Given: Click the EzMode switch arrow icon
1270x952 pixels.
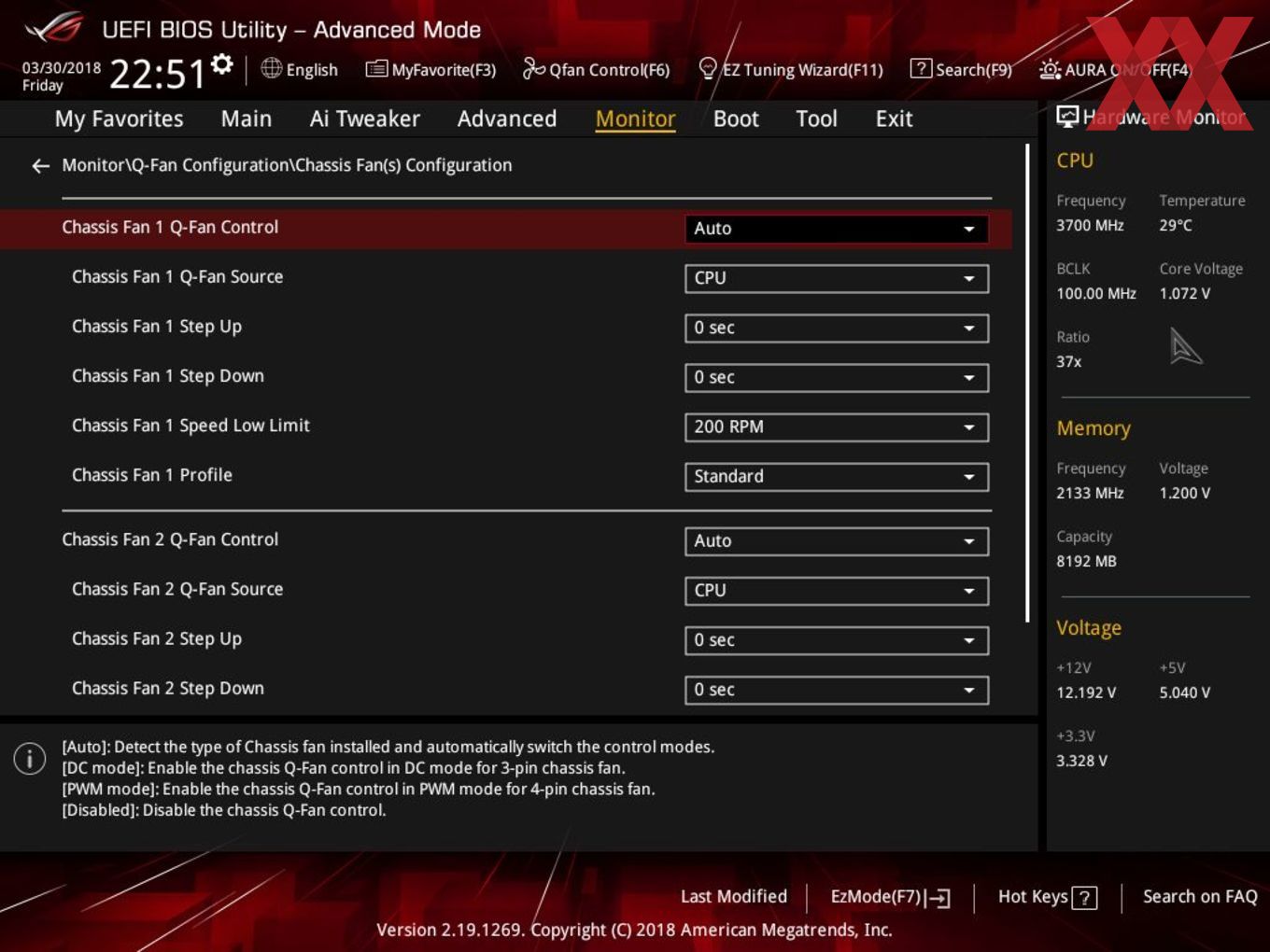Looking at the screenshot, I should [x=938, y=898].
